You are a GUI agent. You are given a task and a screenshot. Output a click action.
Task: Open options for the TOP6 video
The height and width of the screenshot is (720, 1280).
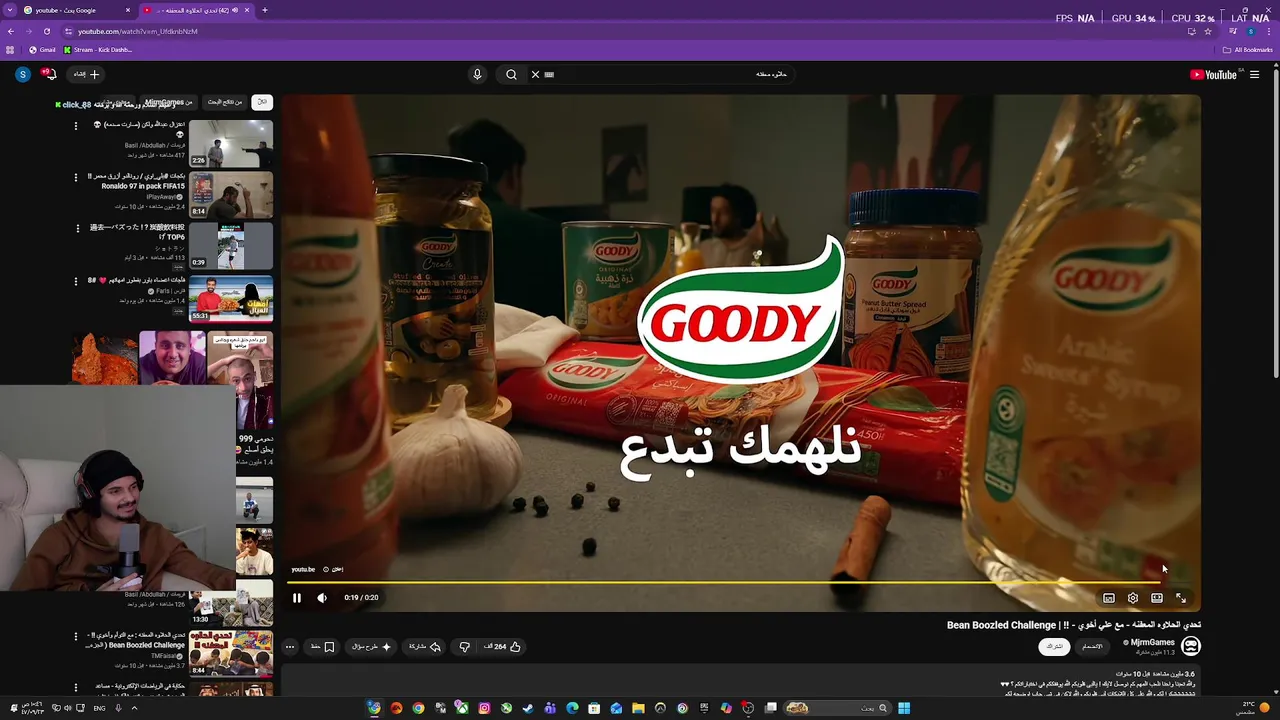(x=77, y=229)
